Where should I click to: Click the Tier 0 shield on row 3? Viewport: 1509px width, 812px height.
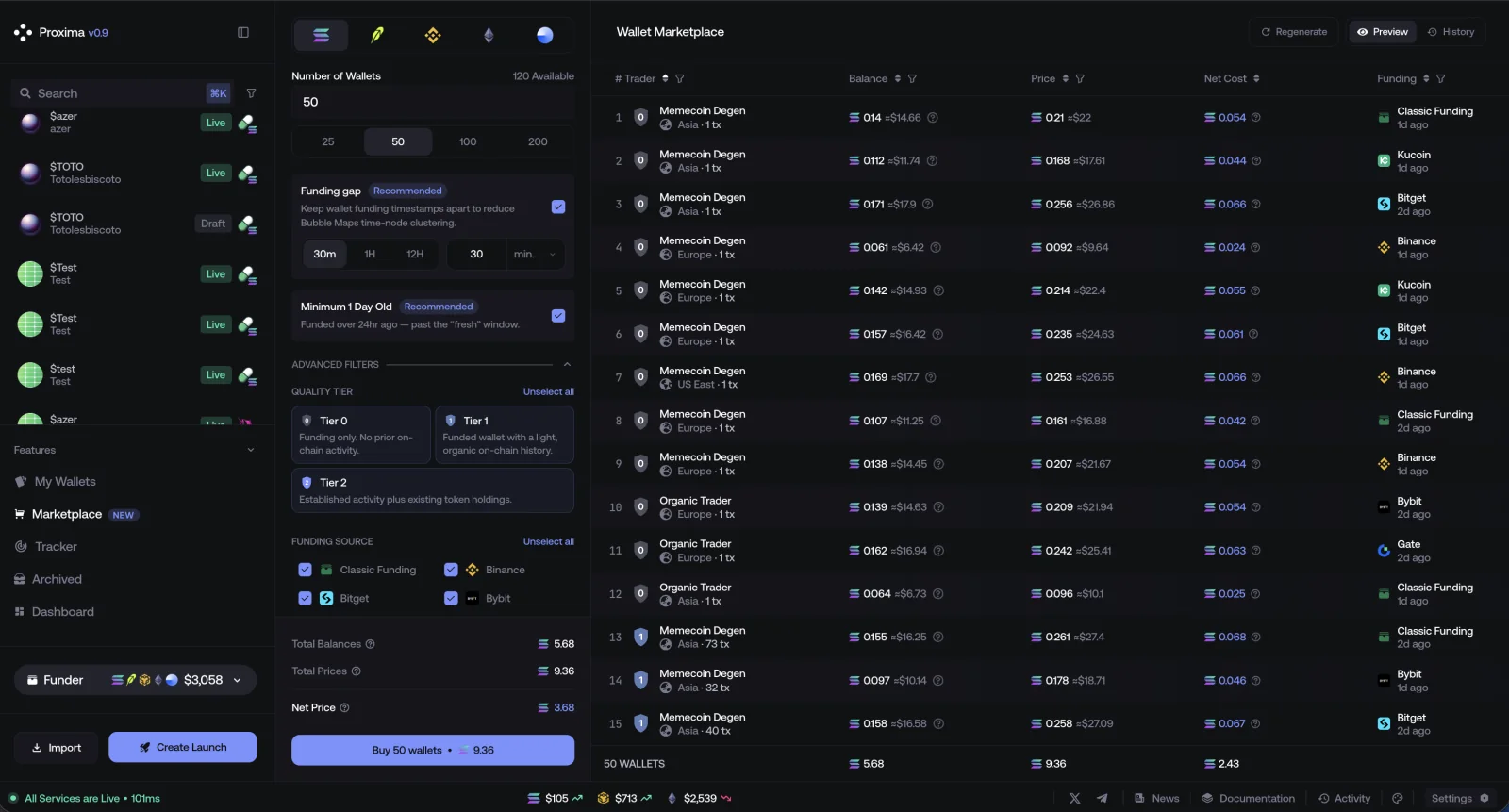click(x=640, y=205)
